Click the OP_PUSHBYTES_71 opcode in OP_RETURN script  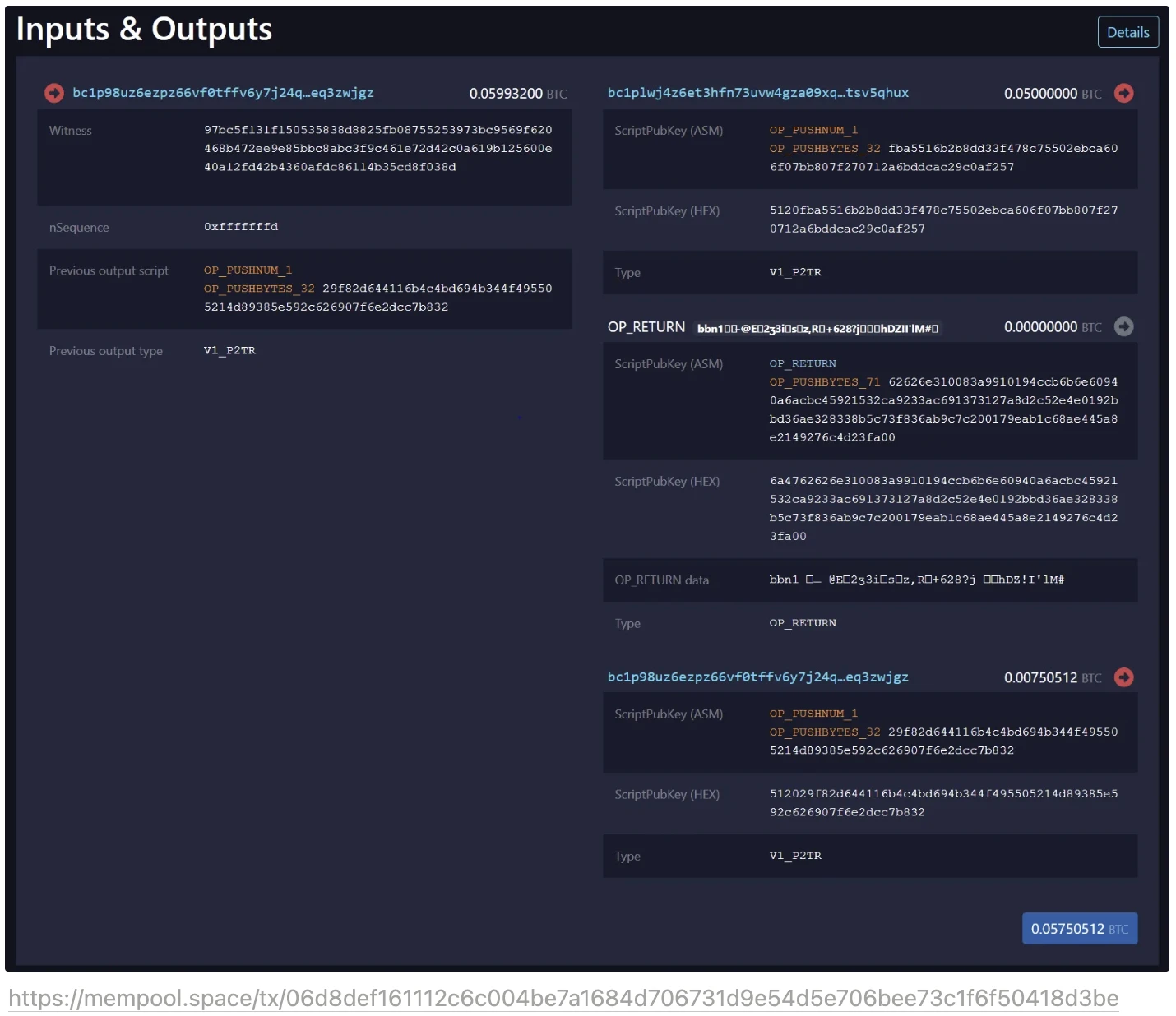(824, 382)
